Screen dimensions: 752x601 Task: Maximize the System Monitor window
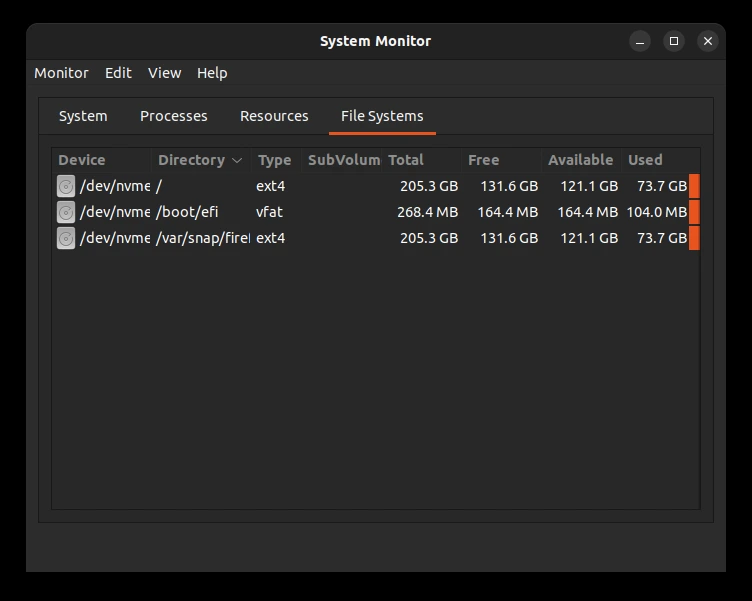[x=674, y=41]
